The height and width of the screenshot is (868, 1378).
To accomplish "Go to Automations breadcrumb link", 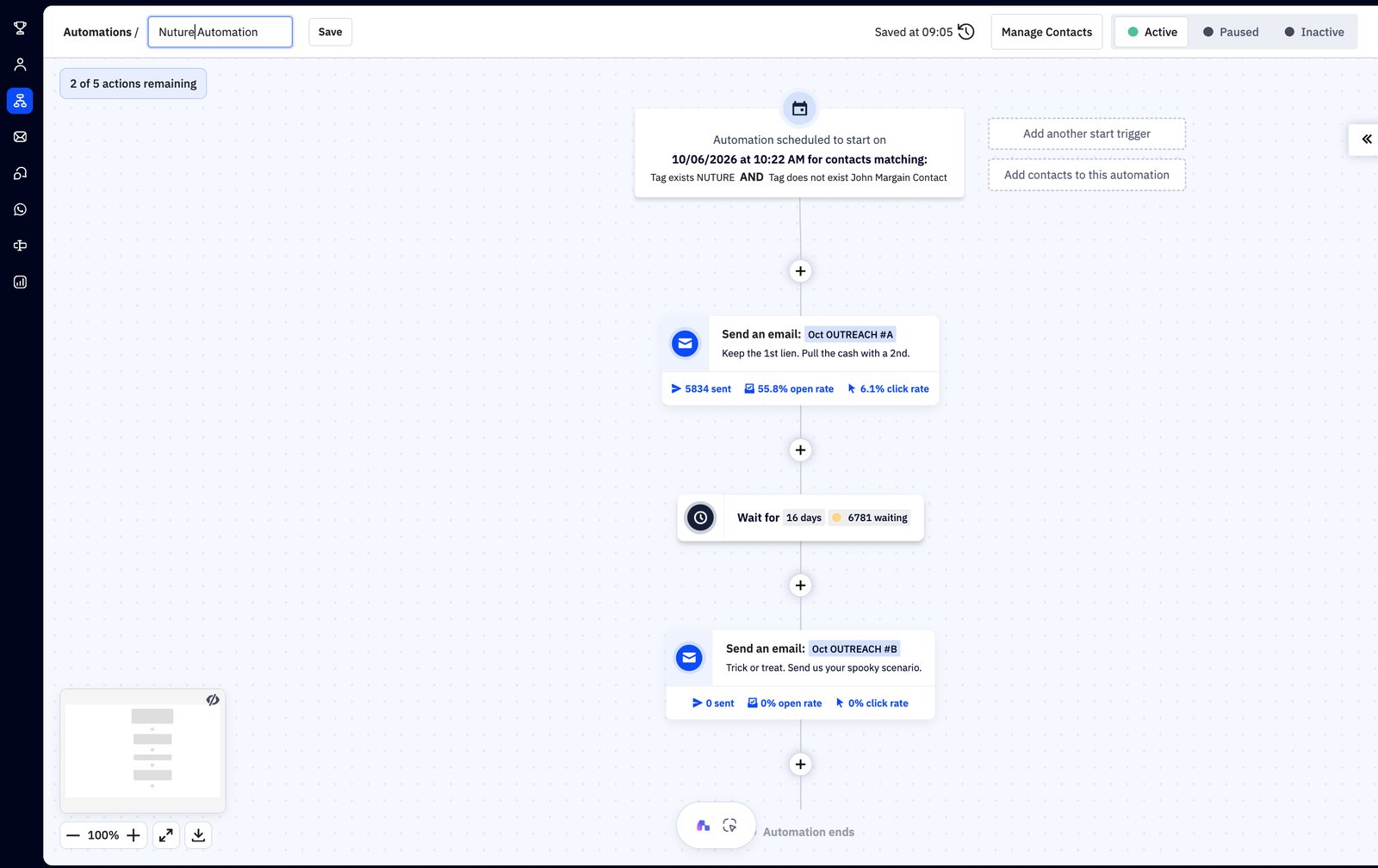I will click(97, 32).
